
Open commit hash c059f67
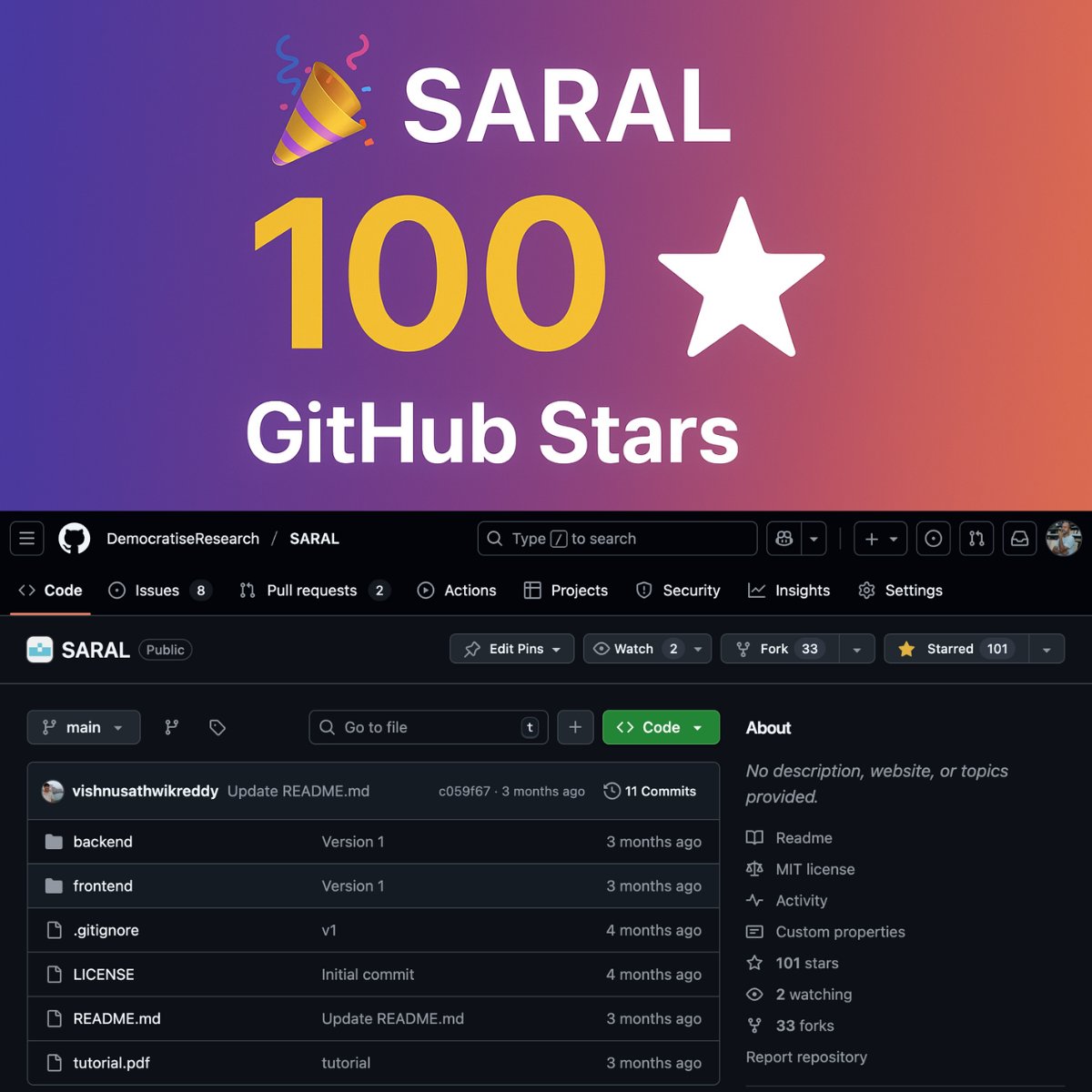point(464,791)
